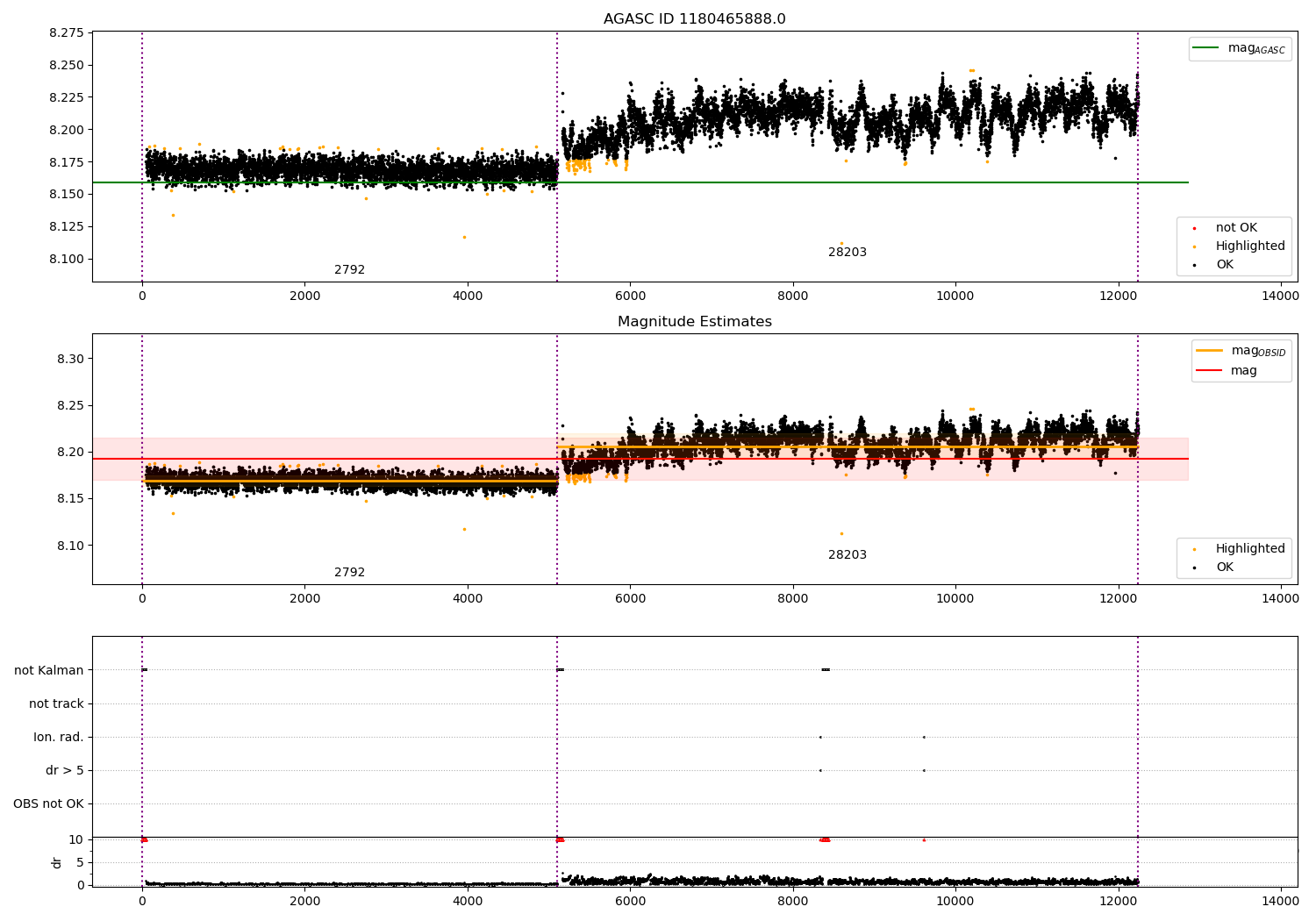Select 'OK' entry in the Magnitude Estimates legend
This screenshot has width=1316, height=921.
coord(1225,568)
